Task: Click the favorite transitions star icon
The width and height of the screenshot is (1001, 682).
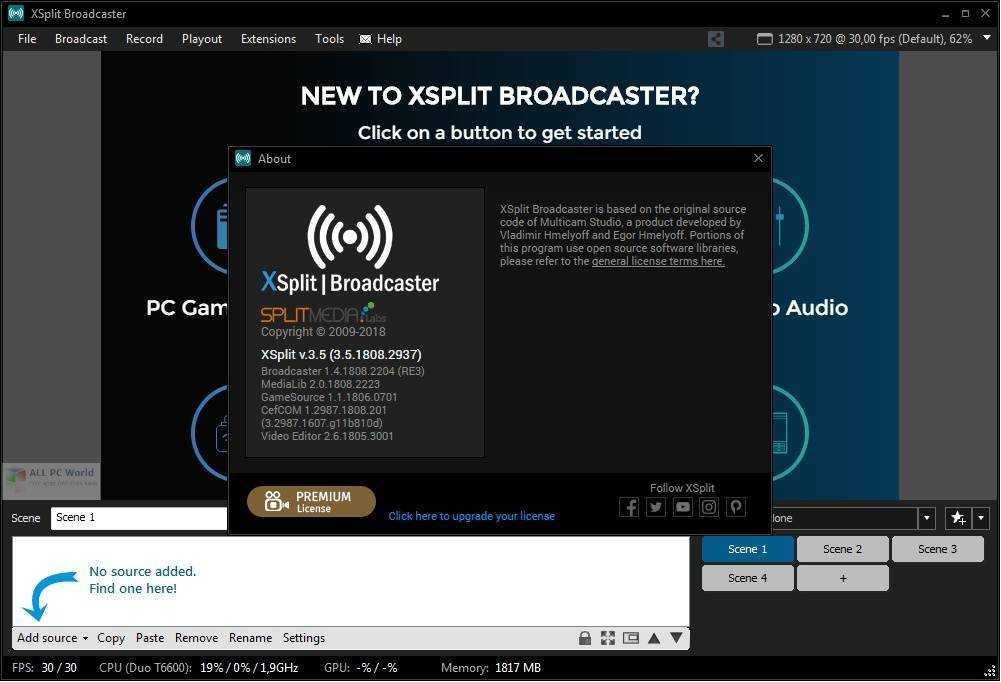Action: click(x=958, y=518)
